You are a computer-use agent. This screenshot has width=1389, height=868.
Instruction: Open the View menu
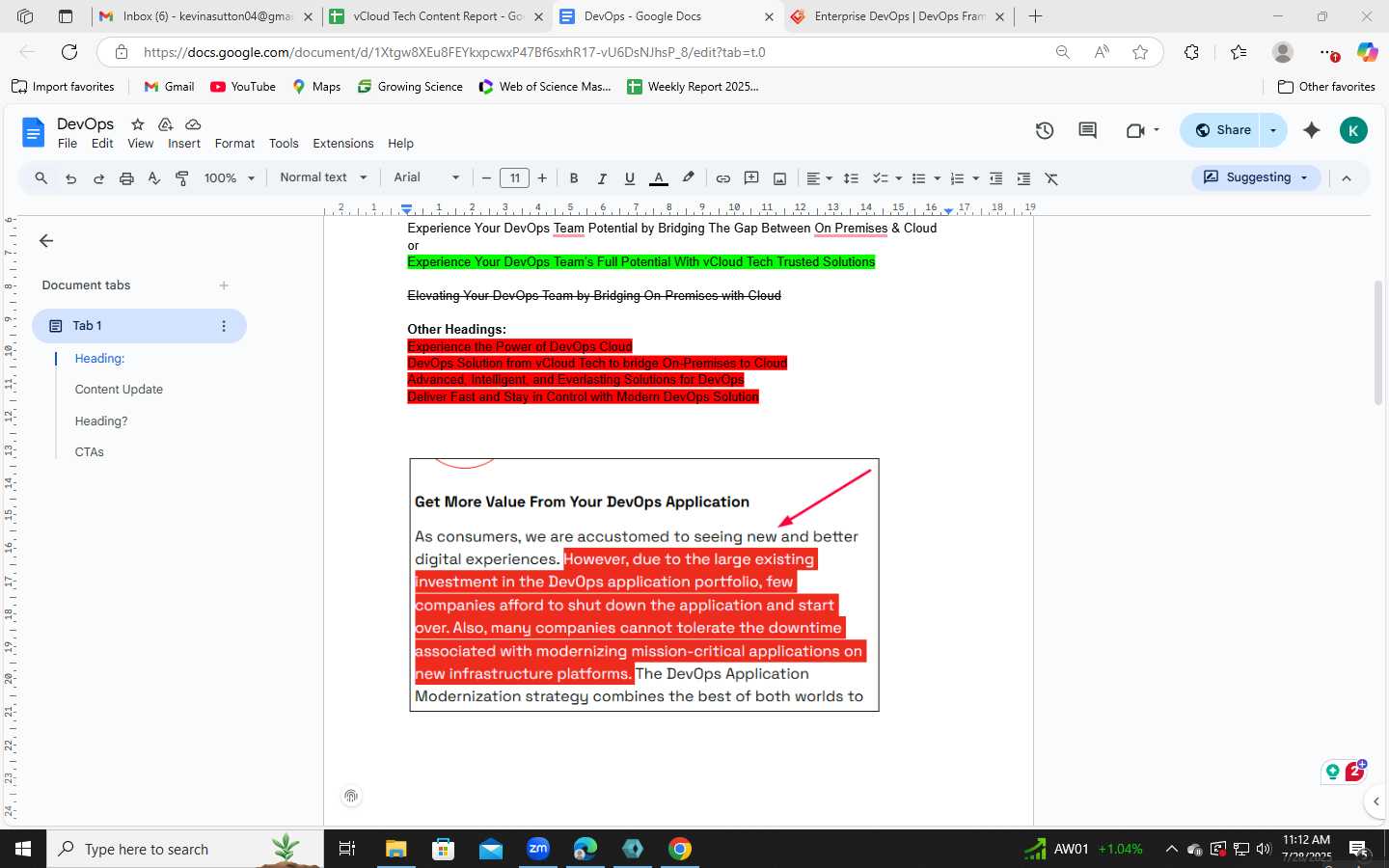(141, 144)
